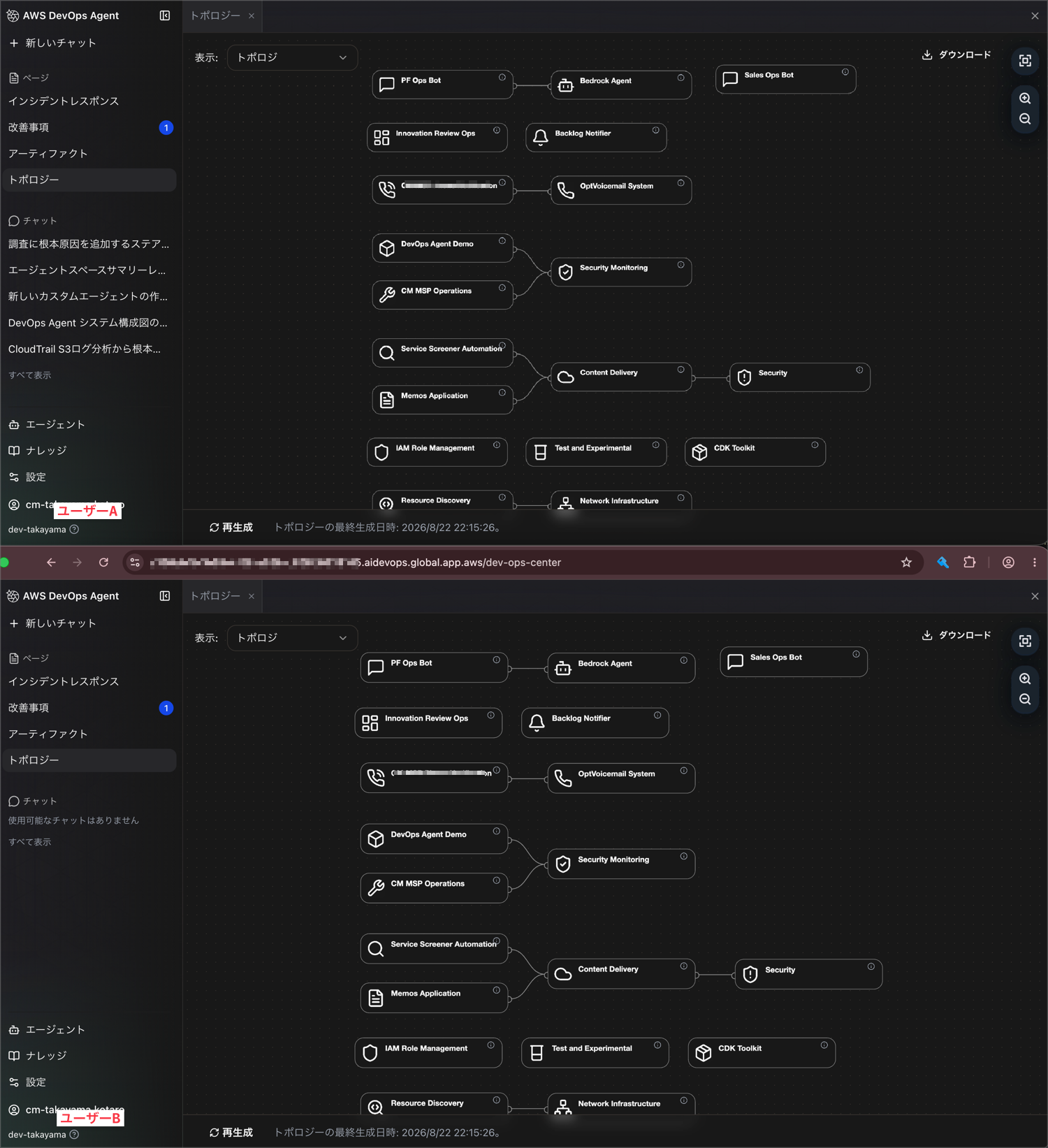
Task: Open browser extensions puzzle icon
Action: pos(969,562)
